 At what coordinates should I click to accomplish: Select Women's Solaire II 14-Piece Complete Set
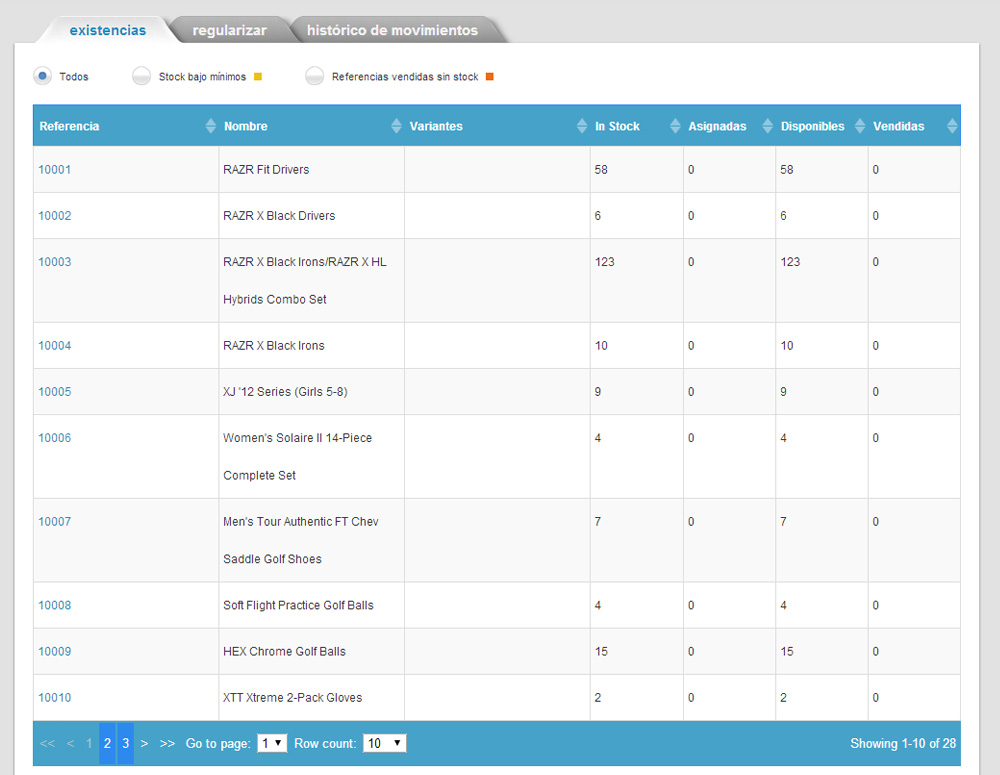tap(312, 457)
